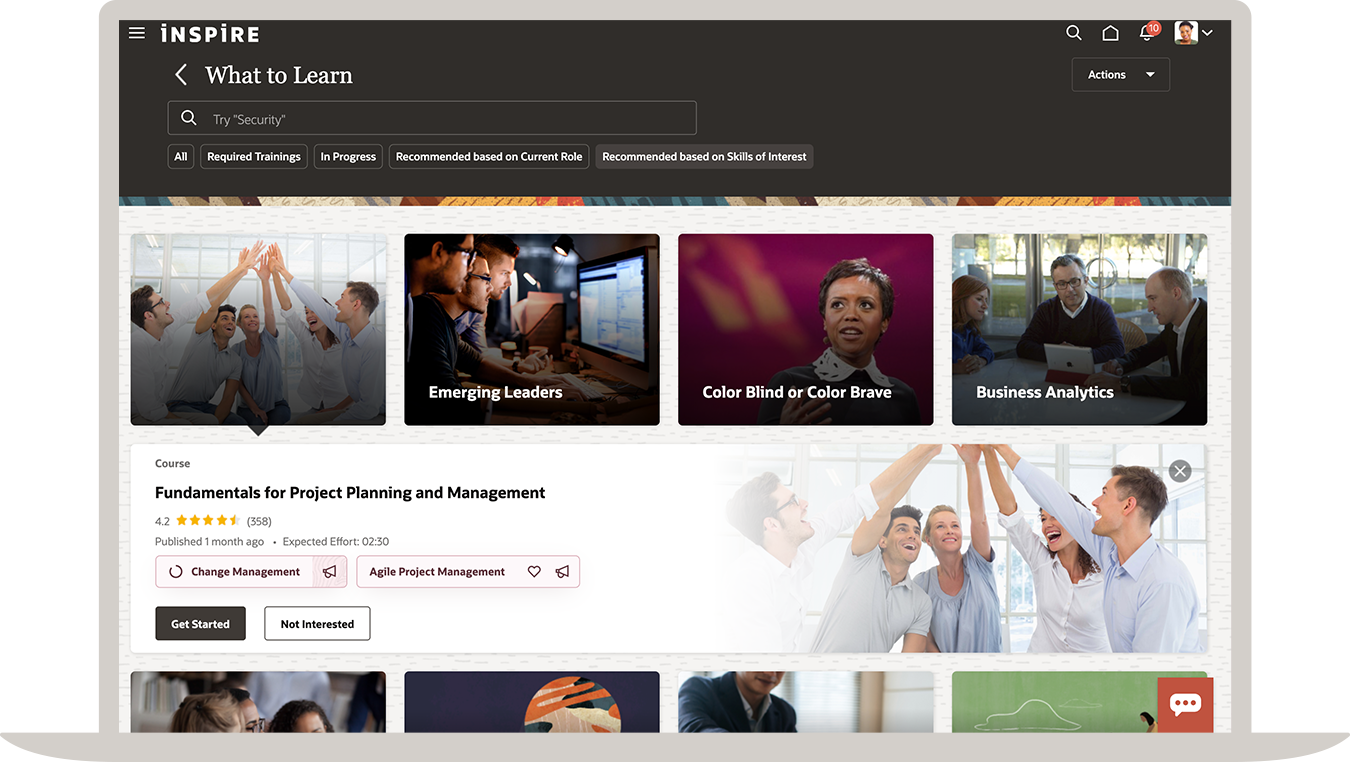The height and width of the screenshot is (762, 1350).
Task: Select the All filter
Action: (x=181, y=157)
